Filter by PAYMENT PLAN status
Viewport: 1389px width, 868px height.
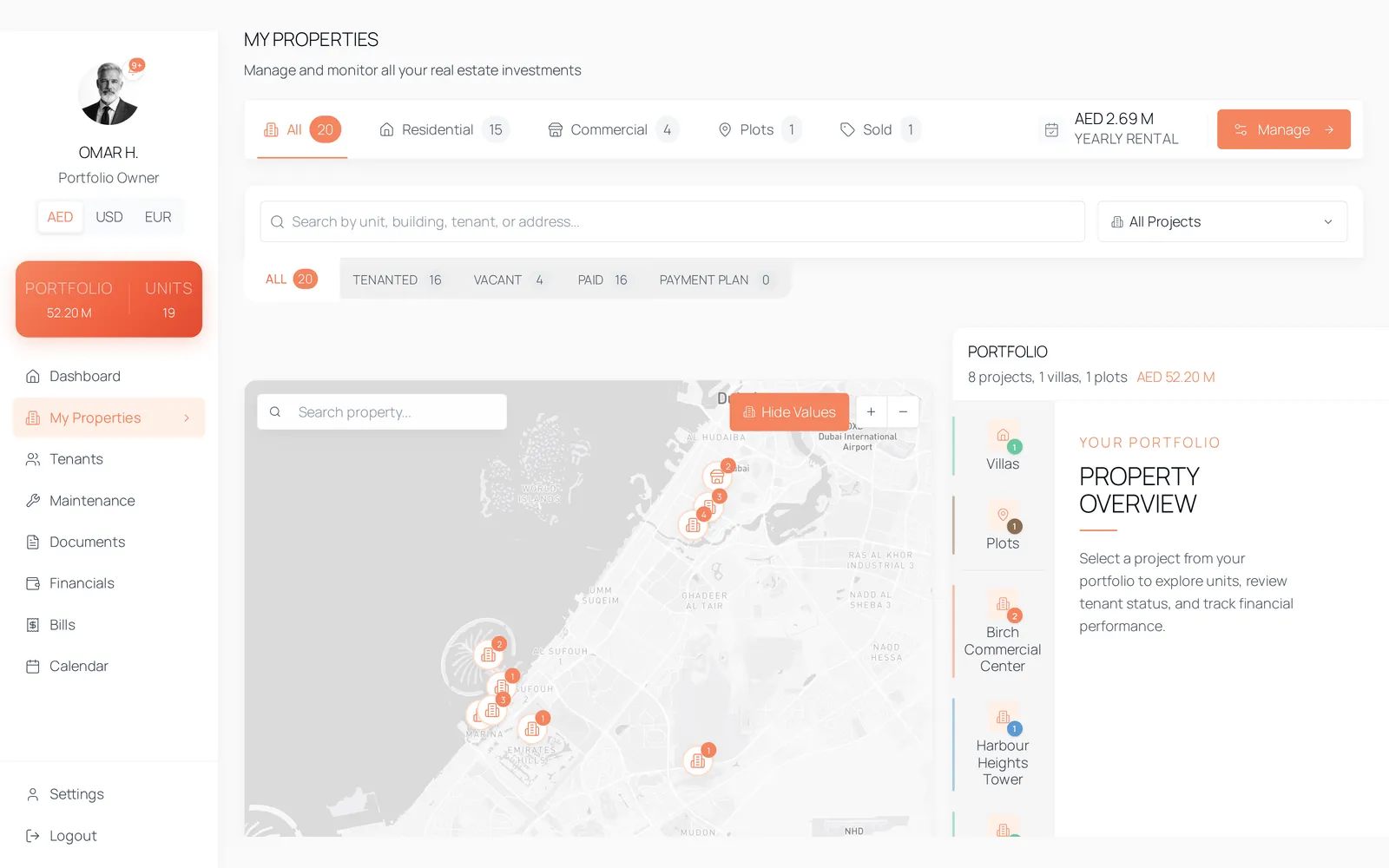[x=714, y=279]
